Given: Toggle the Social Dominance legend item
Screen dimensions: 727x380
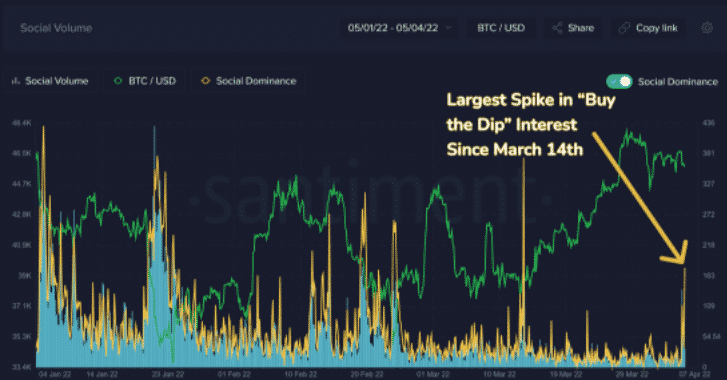Looking at the screenshot, I should pyautogui.click(x=249, y=81).
